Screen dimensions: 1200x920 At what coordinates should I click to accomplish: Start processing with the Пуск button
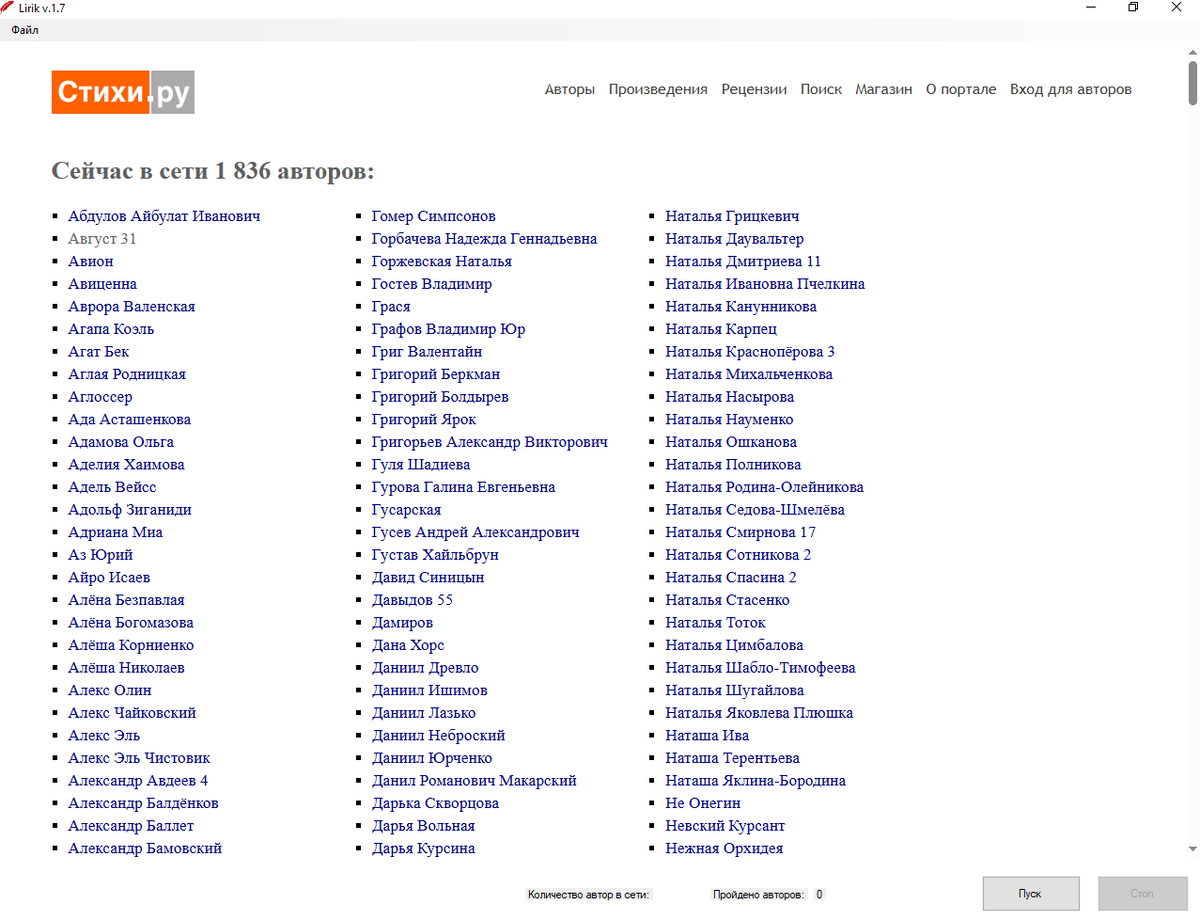tap(1031, 894)
